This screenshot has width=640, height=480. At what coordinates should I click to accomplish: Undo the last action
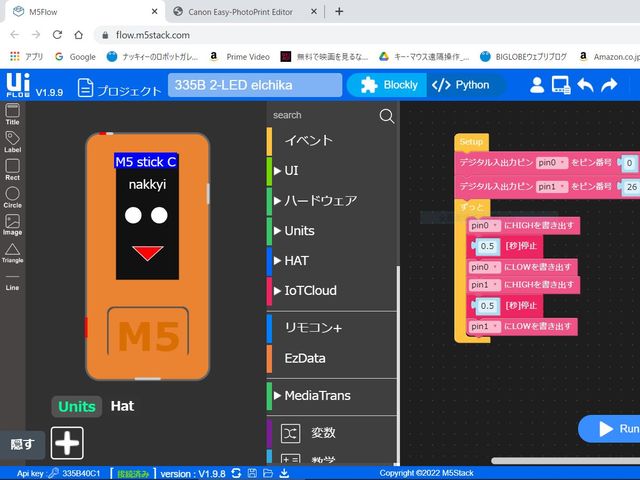585,85
